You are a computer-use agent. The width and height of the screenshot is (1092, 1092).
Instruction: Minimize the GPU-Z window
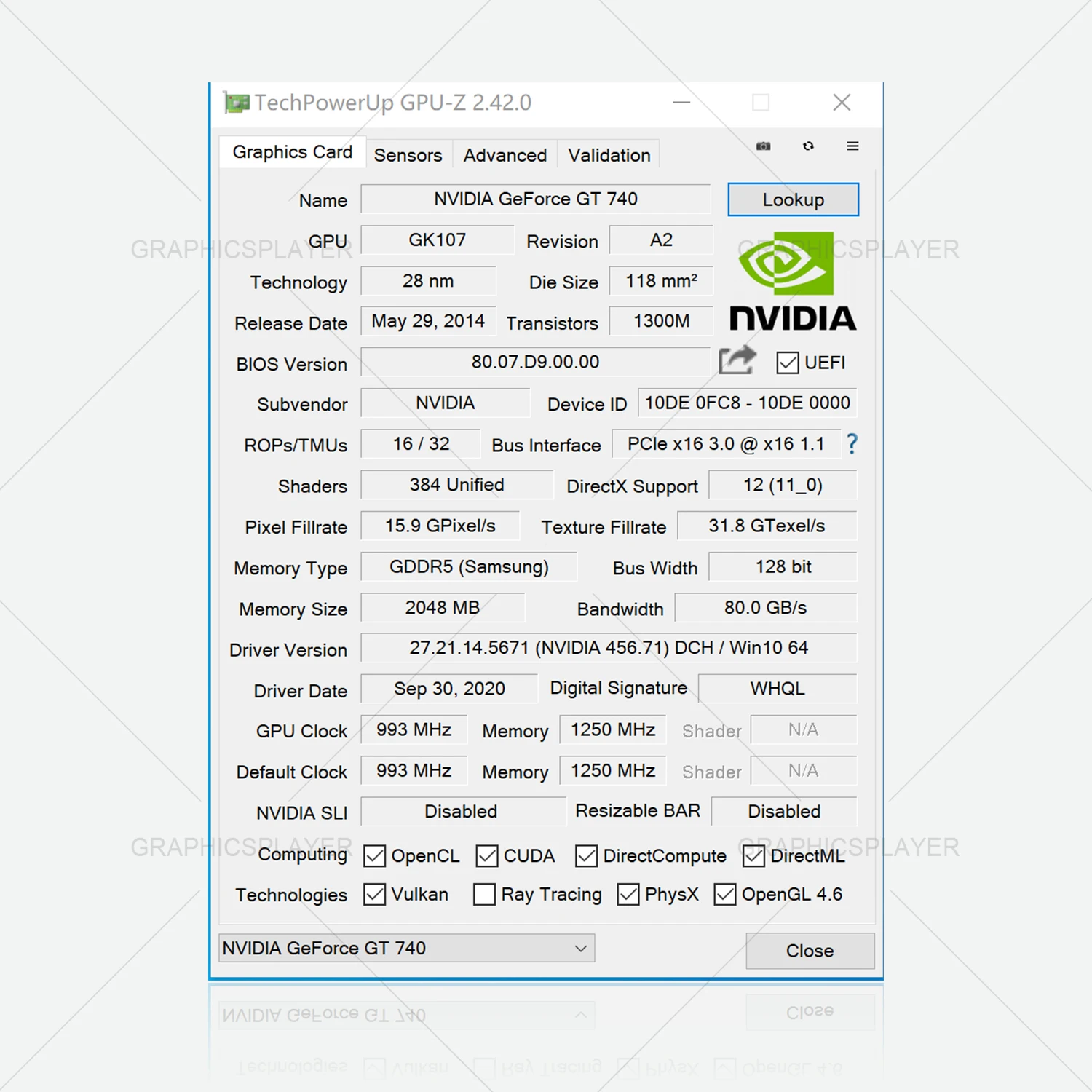(681, 103)
